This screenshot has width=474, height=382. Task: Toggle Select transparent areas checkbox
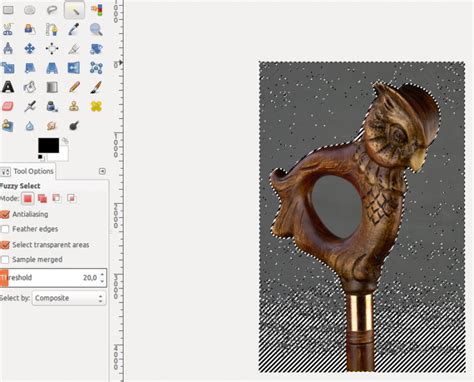pos(5,245)
